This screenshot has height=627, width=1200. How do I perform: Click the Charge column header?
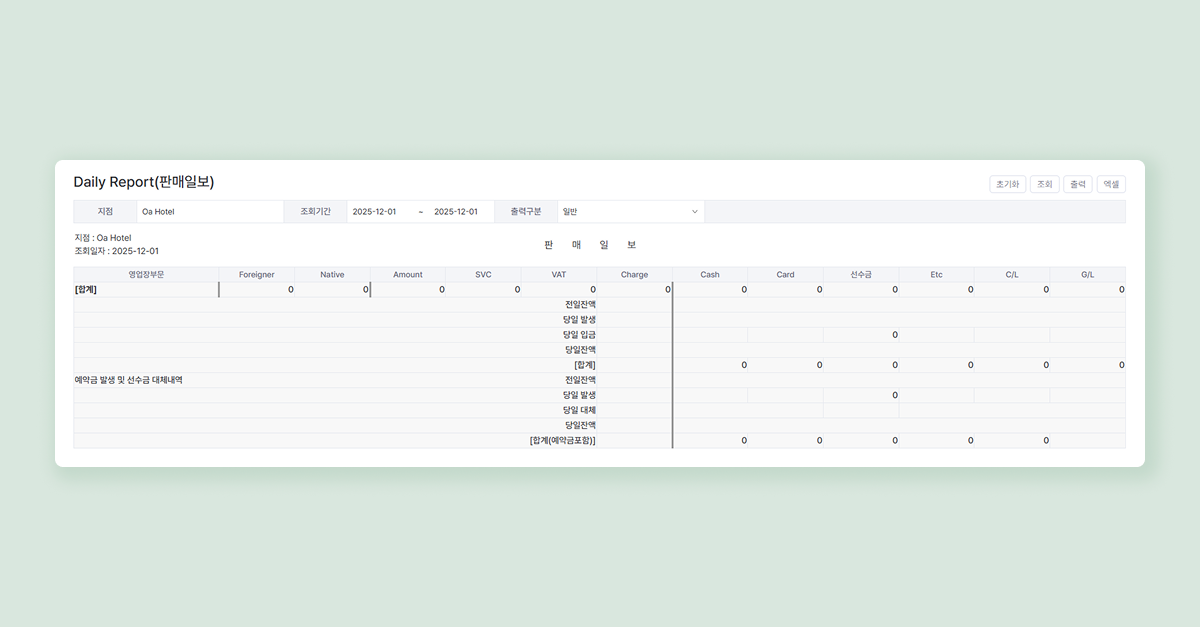click(x=634, y=274)
